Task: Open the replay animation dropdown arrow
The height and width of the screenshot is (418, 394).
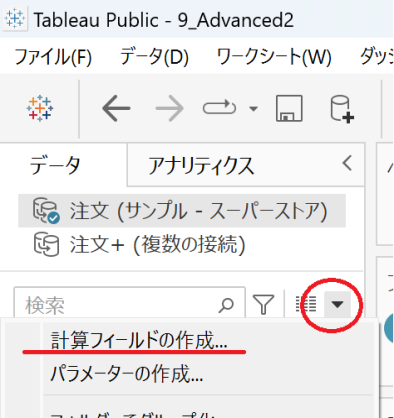Action: point(254,109)
